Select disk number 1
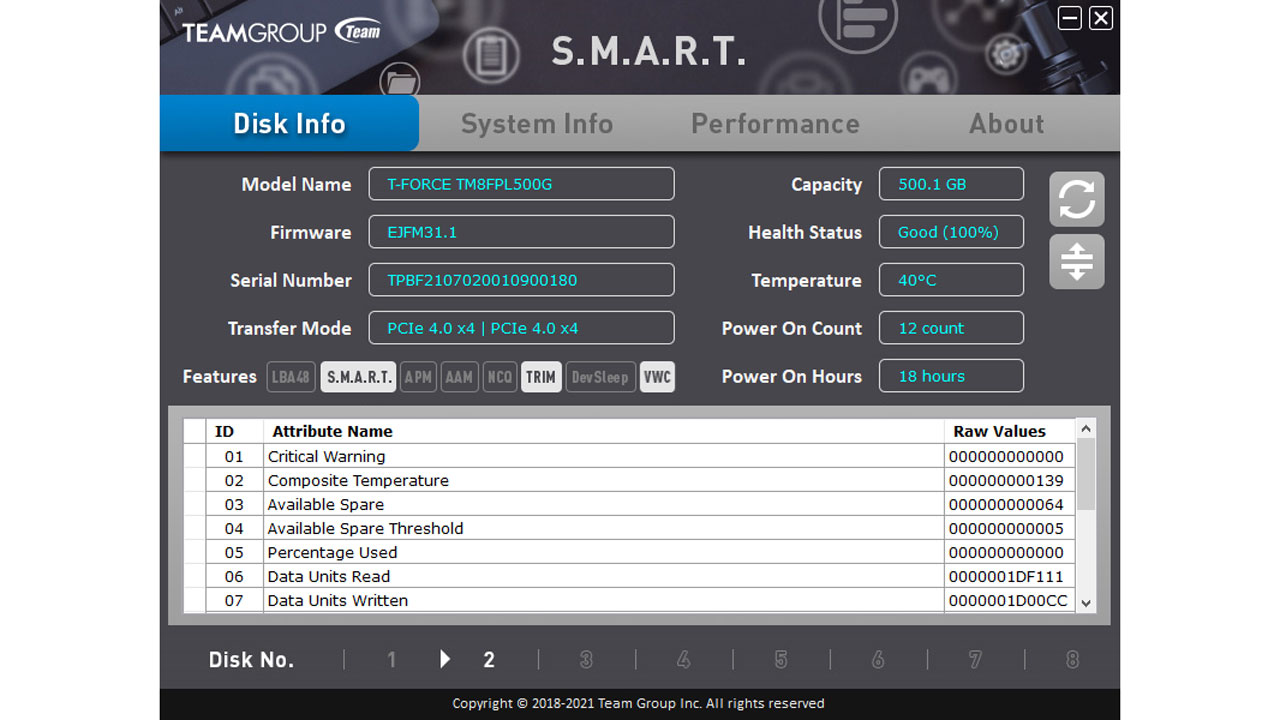The image size is (1280, 720). tap(392, 660)
